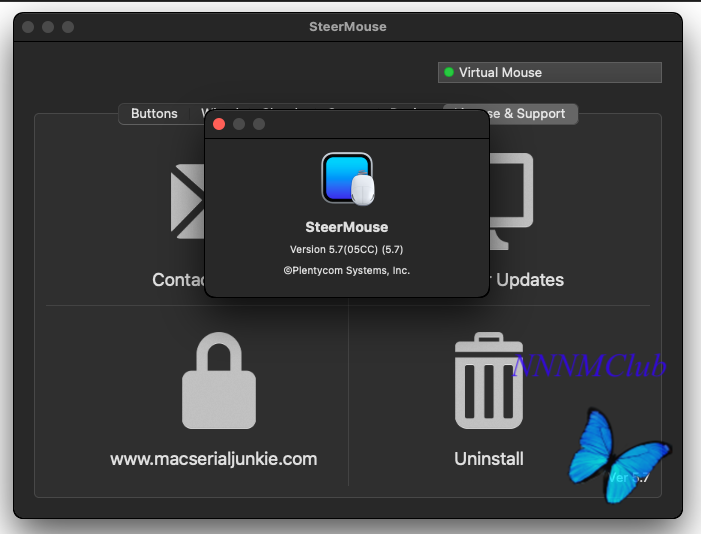Click the SteerMouse name in About dialog
This screenshot has height=534, width=701.
pyautogui.click(x=346, y=227)
